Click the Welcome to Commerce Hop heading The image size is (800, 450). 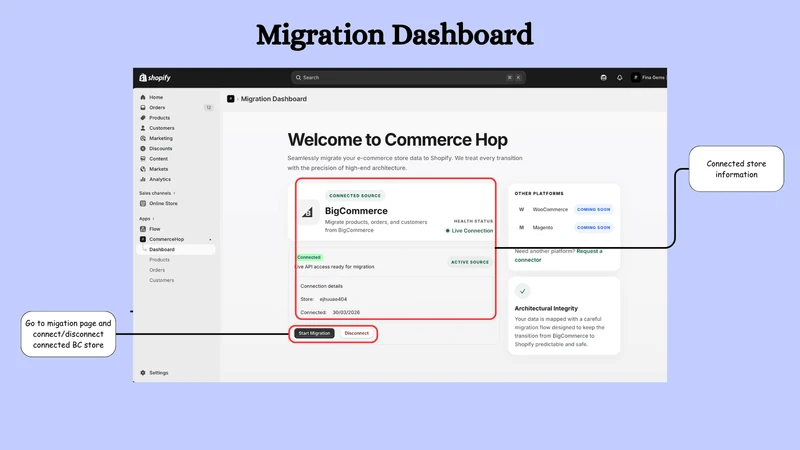[x=397, y=140]
